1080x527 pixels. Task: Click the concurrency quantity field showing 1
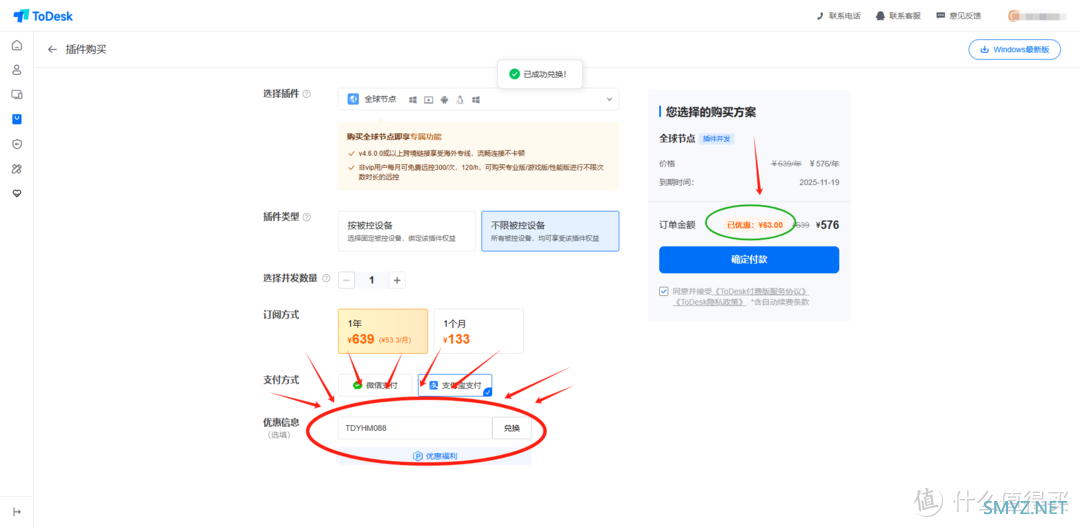[372, 280]
